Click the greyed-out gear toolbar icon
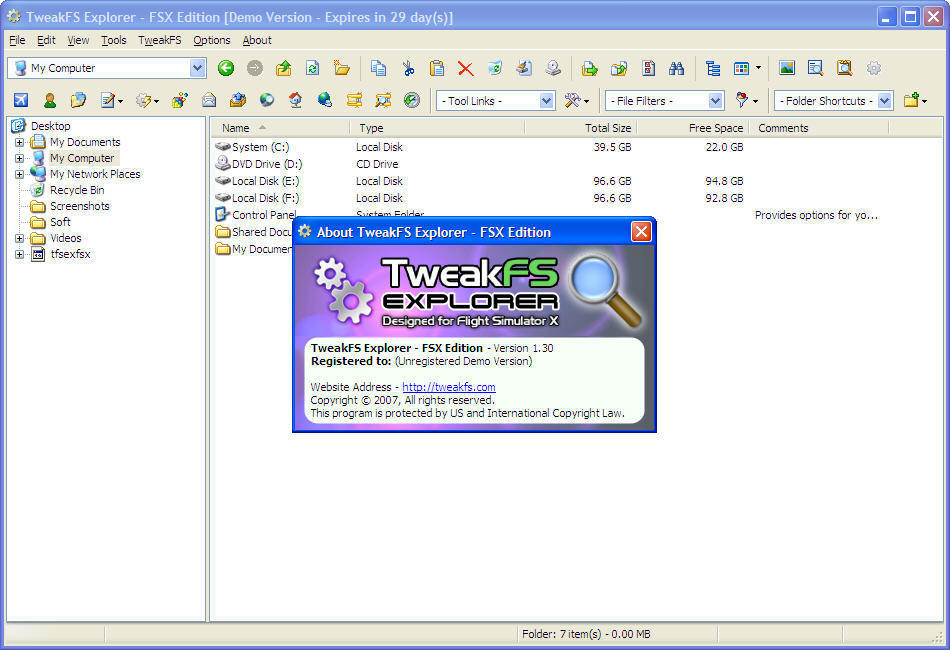 coord(874,68)
